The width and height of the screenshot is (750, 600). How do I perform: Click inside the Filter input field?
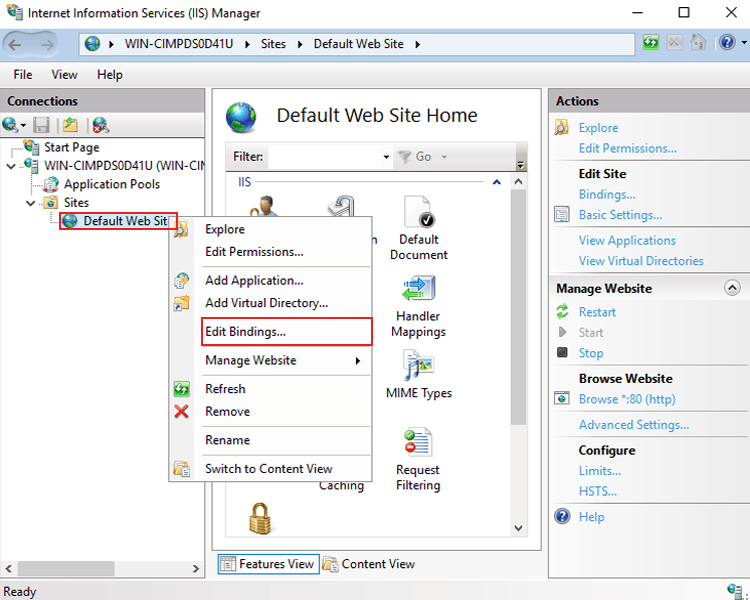coord(325,157)
